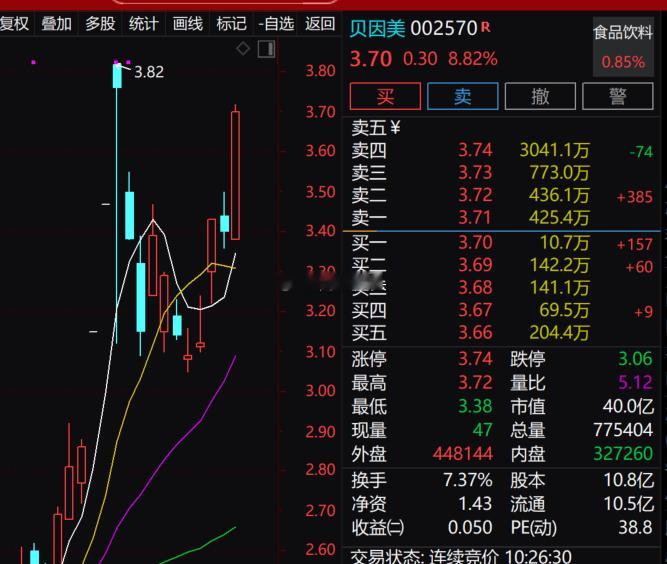Click PE(动) value 38.8
This screenshot has height=564, width=667.
[x=635, y=527]
